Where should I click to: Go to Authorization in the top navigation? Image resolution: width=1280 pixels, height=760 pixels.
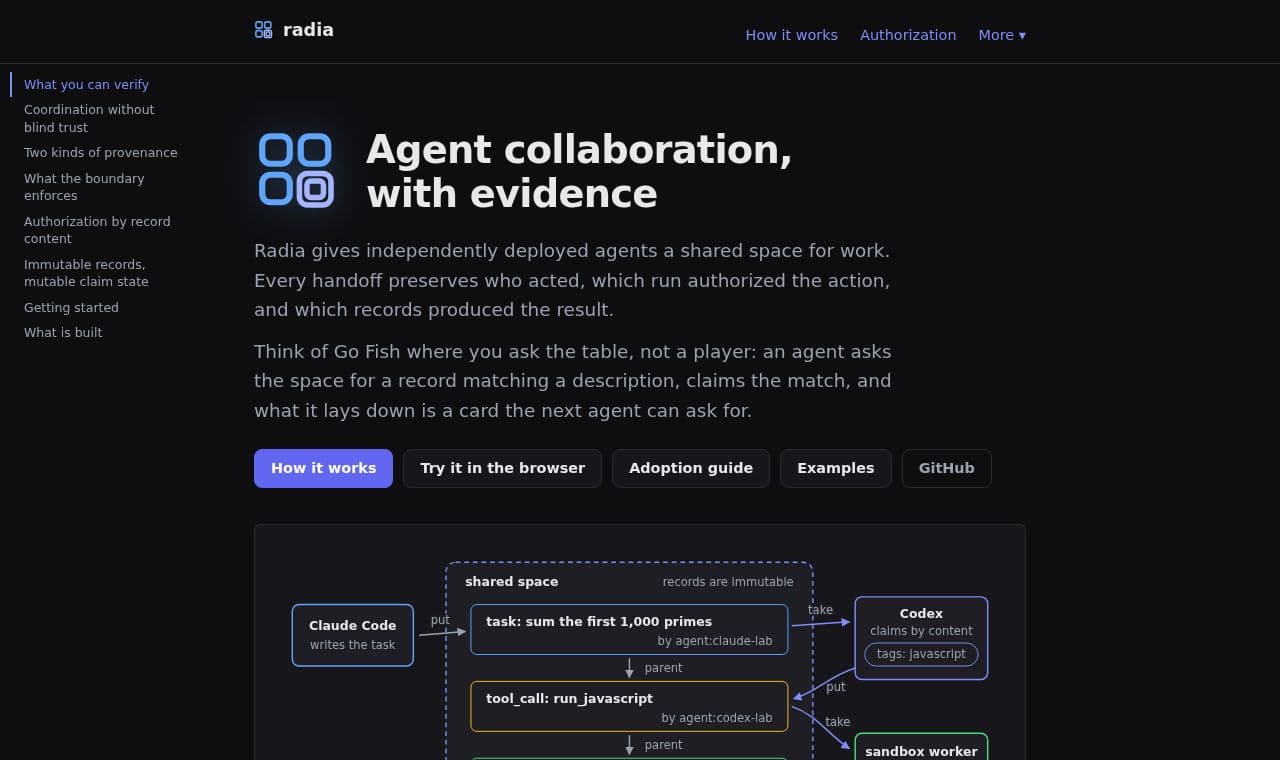[908, 35]
